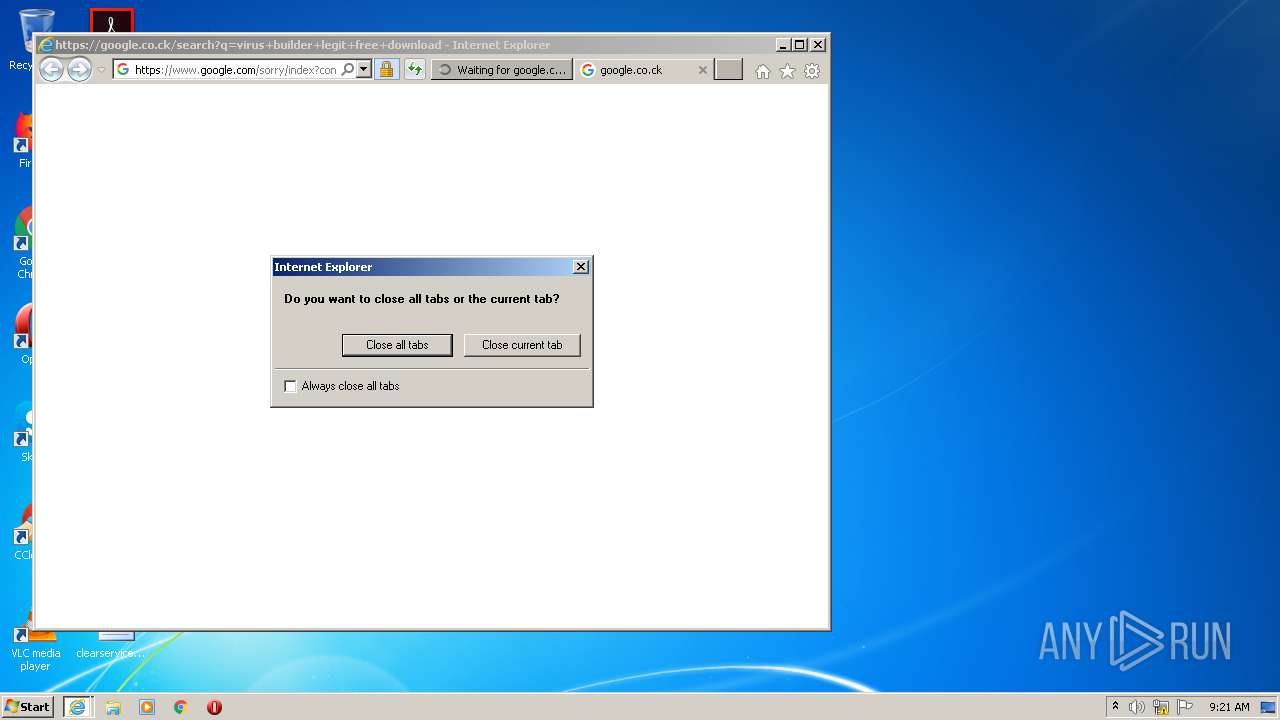The height and width of the screenshot is (720, 1280).
Task: Open Opera from the taskbar
Action: coord(214,707)
